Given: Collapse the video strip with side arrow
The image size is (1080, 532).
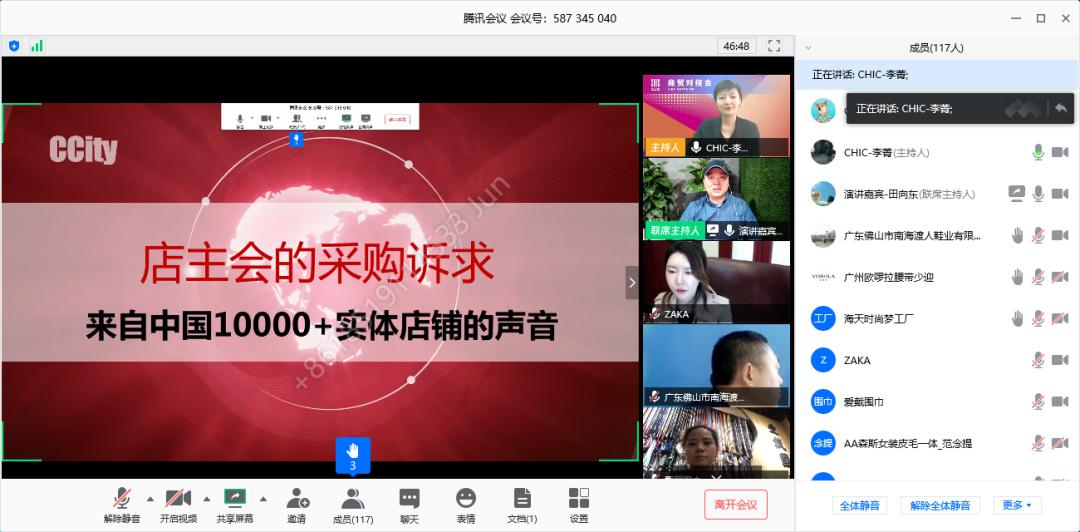Looking at the screenshot, I should click(x=632, y=283).
